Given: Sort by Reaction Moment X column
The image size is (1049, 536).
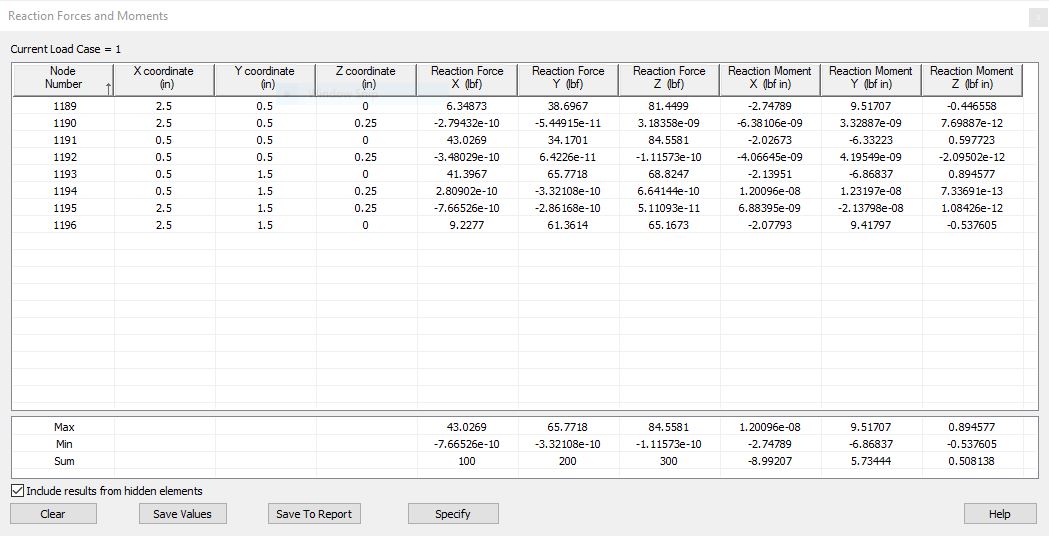Looking at the screenshot, I should [x=770, y=78].
